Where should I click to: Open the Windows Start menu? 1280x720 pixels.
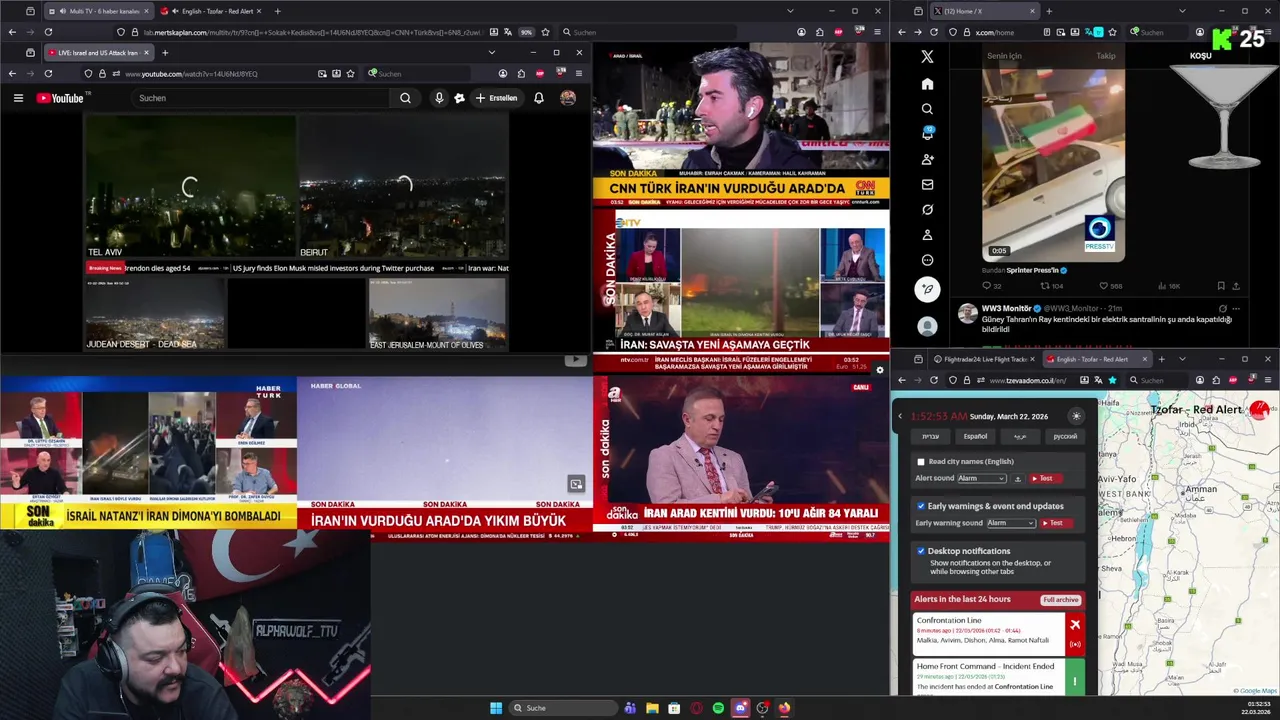[496, 708]
